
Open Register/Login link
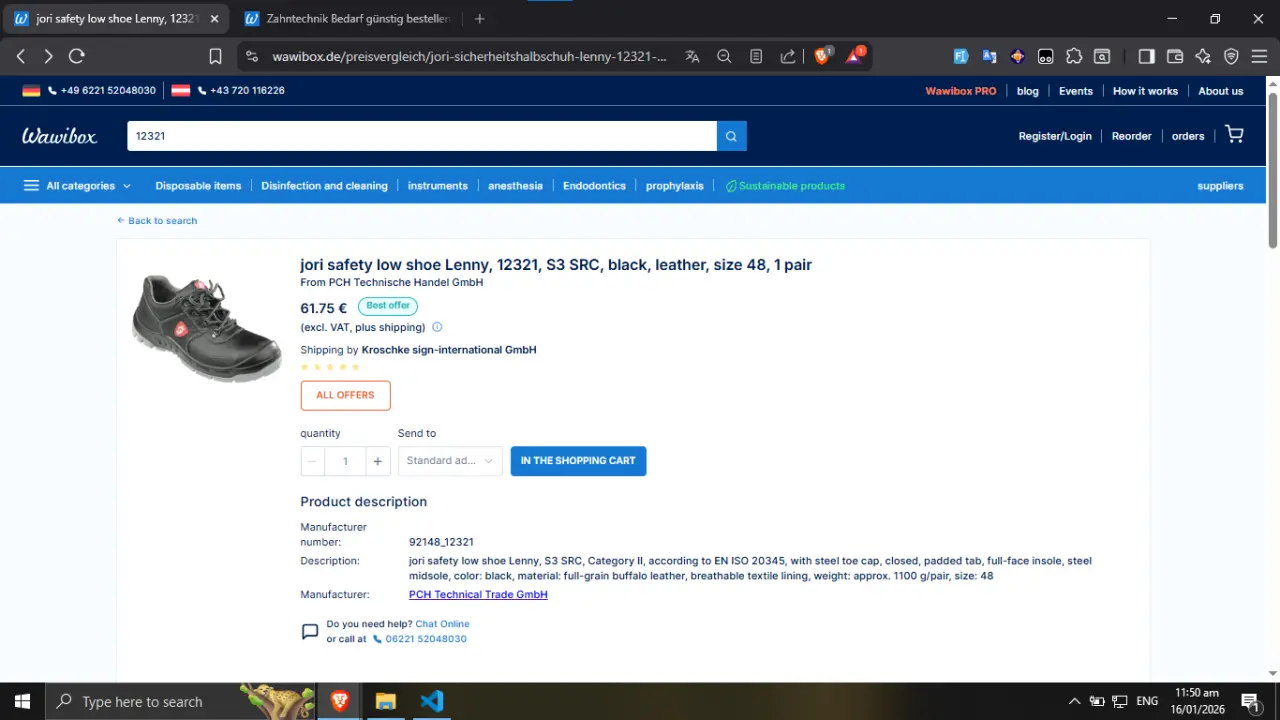pyautogui.click(x=1055, y=136)
